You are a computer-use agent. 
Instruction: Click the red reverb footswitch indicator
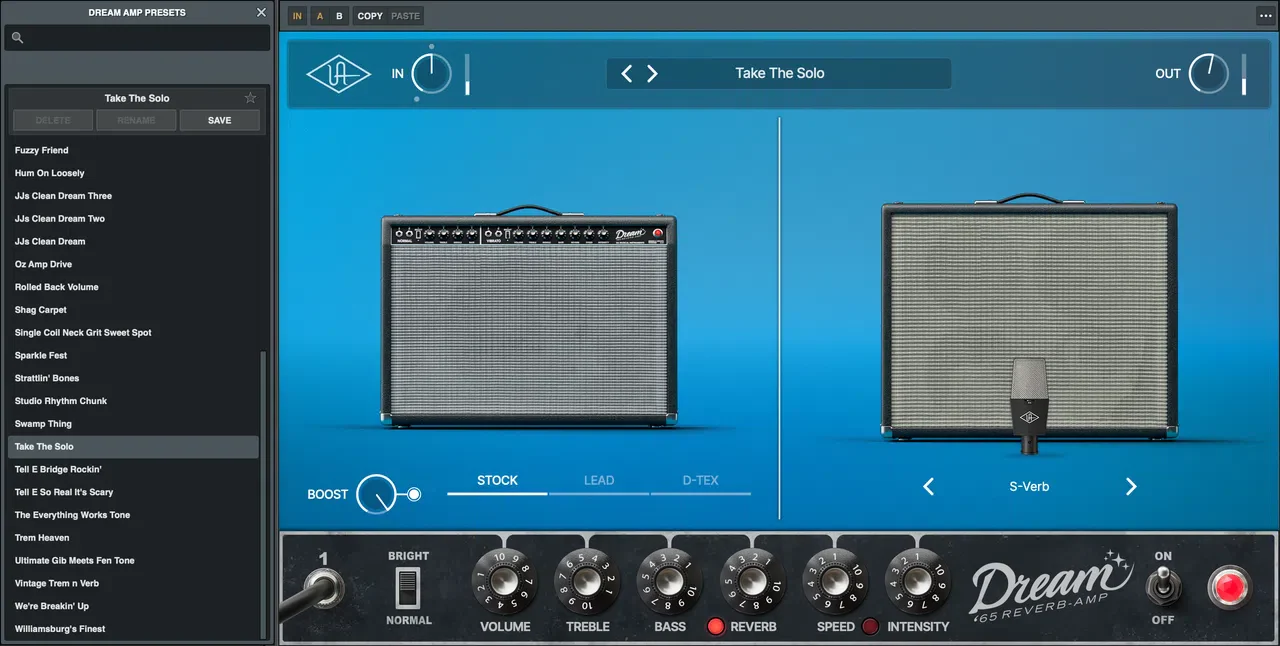716,626
